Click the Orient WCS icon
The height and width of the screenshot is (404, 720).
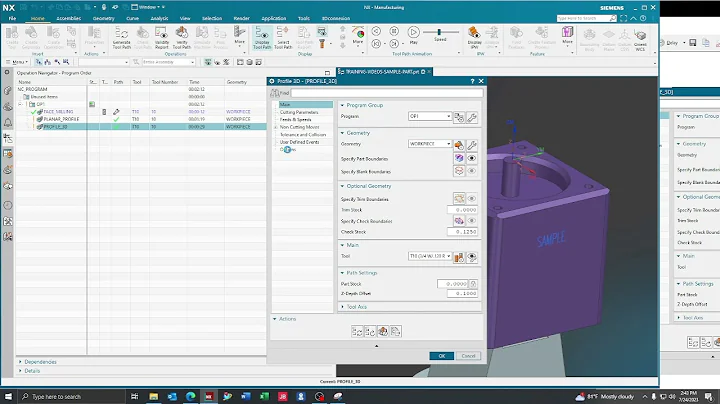pyautogui.click(x=640, y=38)
